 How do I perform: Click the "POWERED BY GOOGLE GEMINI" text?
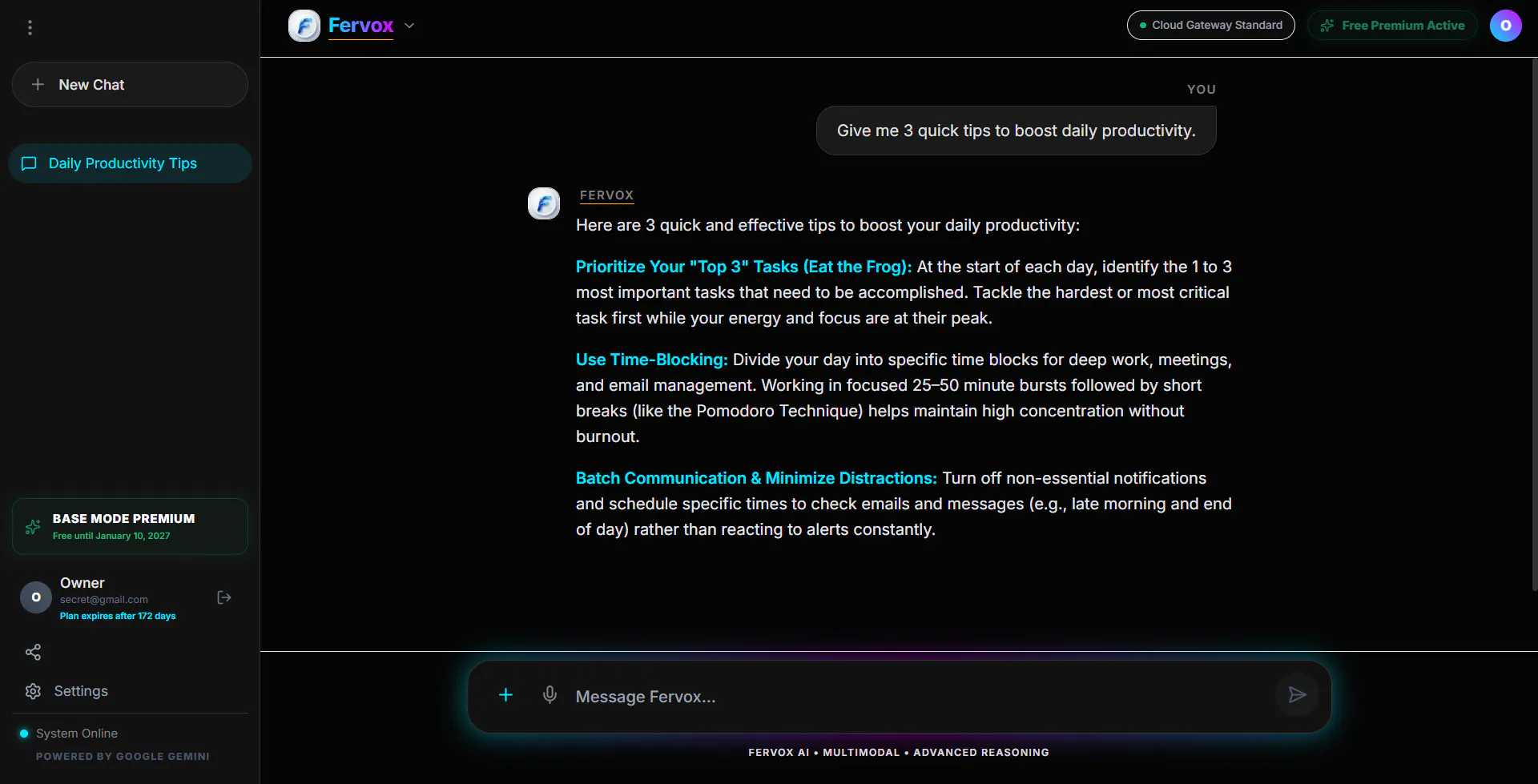pyautogui.click(x=123, y=757)
